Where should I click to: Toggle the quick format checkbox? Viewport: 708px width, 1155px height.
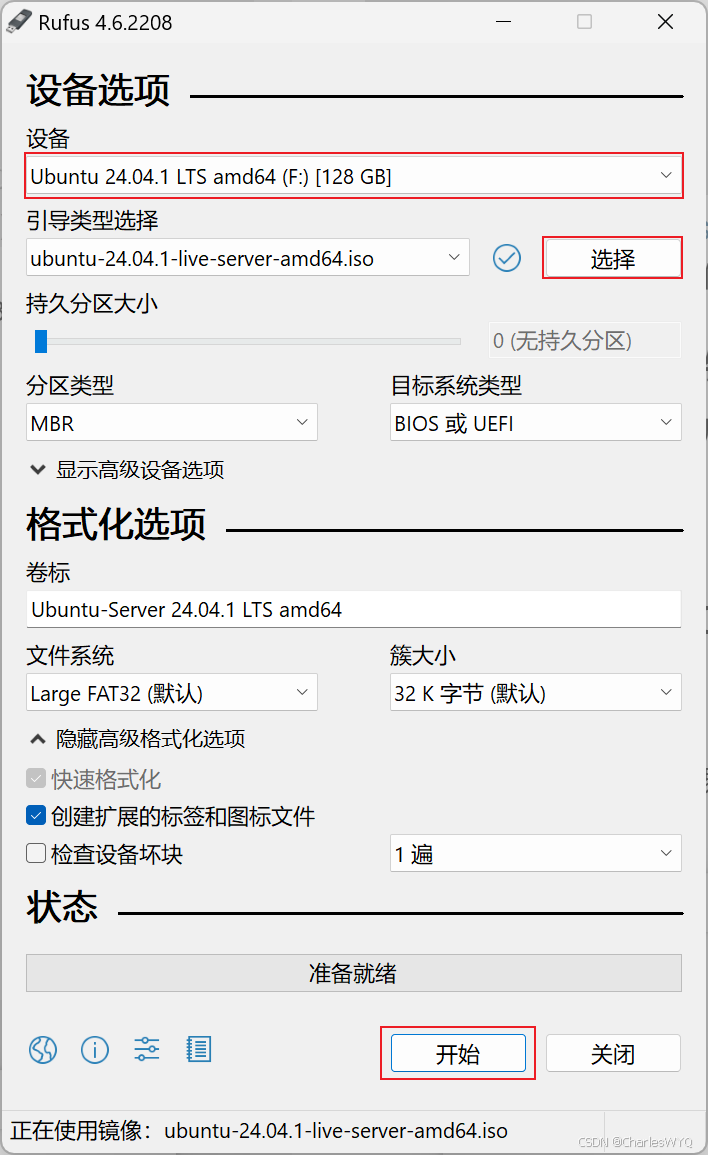click(x=36, y=778)
